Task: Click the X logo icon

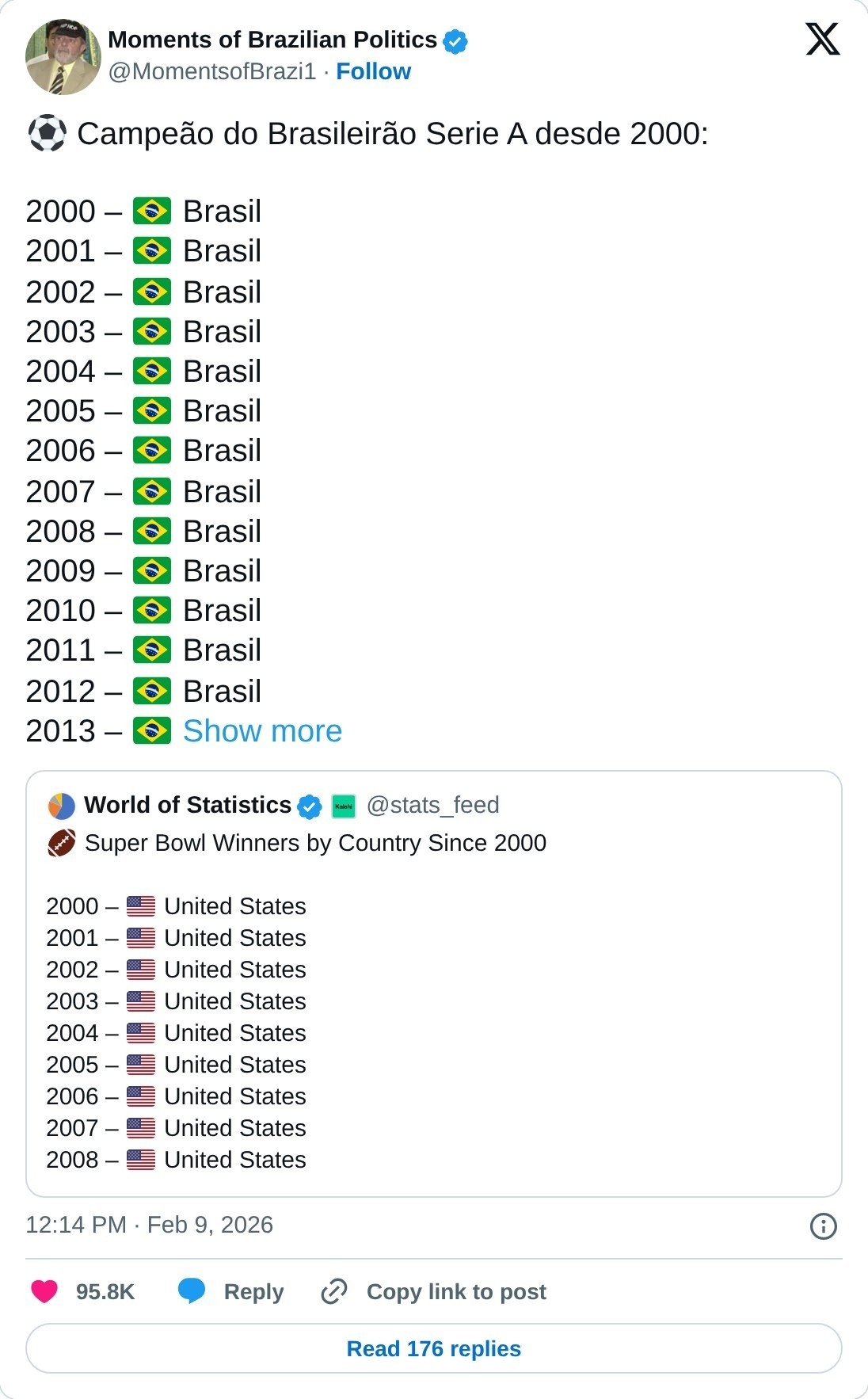Action: (822, 39)
